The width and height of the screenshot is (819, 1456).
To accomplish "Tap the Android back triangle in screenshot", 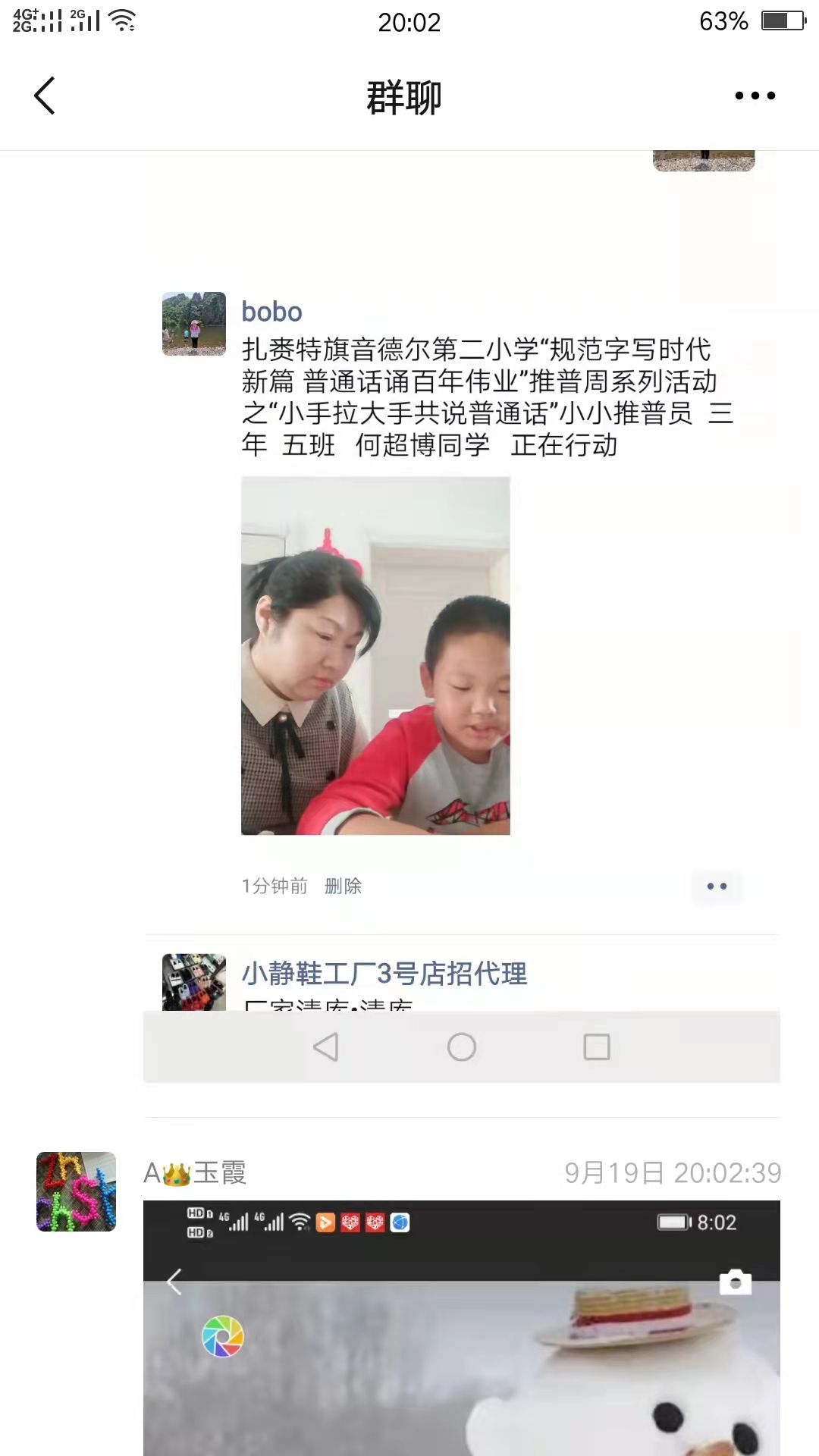I will tap(326, 1047).
